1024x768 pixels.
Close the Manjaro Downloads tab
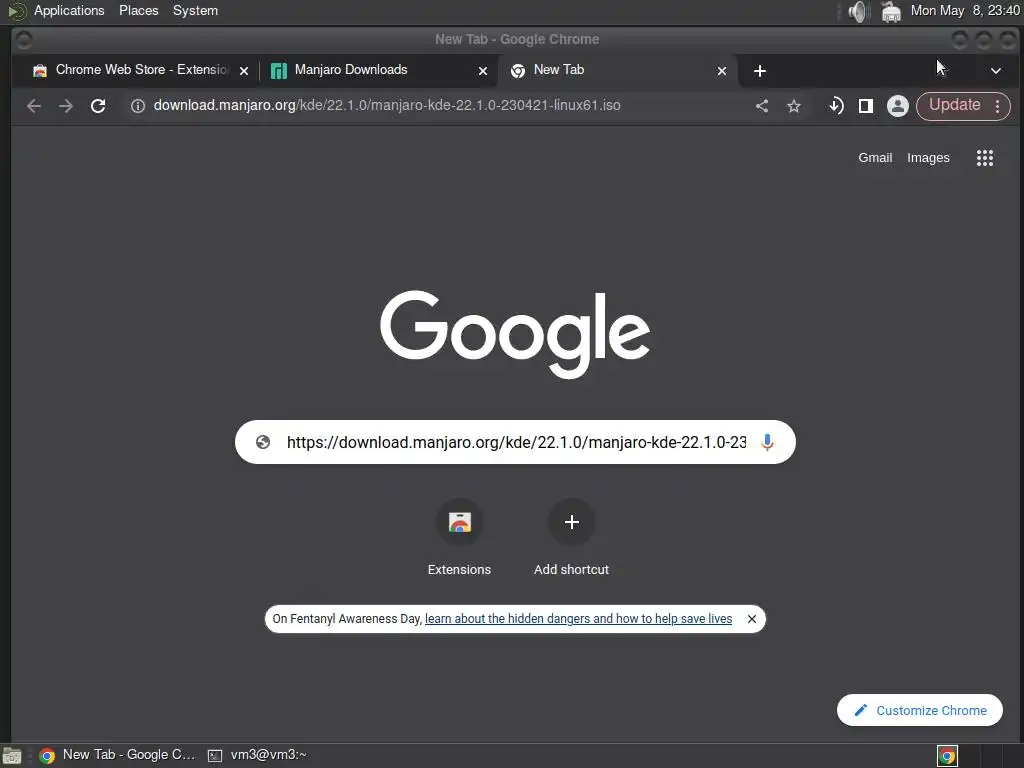[x=483, y=71]
